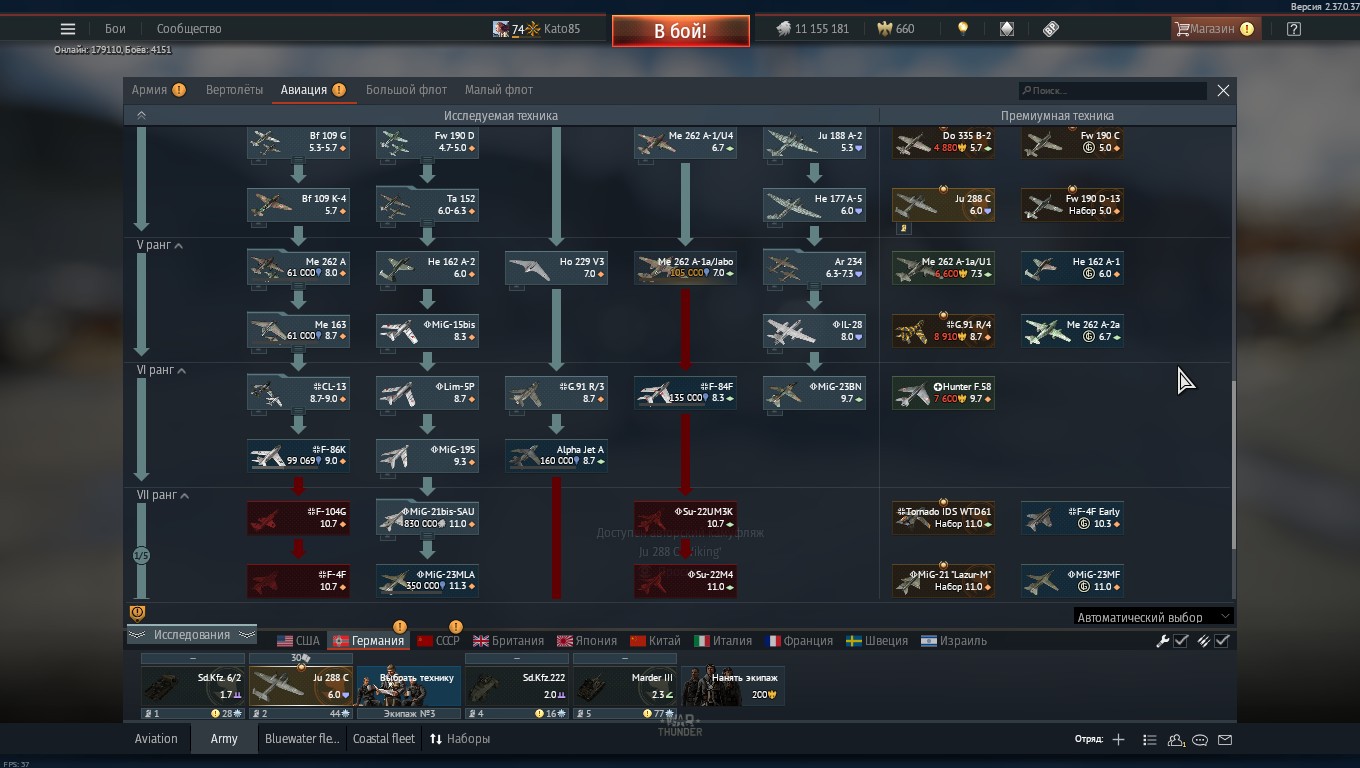Viewport: 1360px width, 768px height.
Task: Select the Ho 229 V3 flying wing
Action: coord(556,268)
